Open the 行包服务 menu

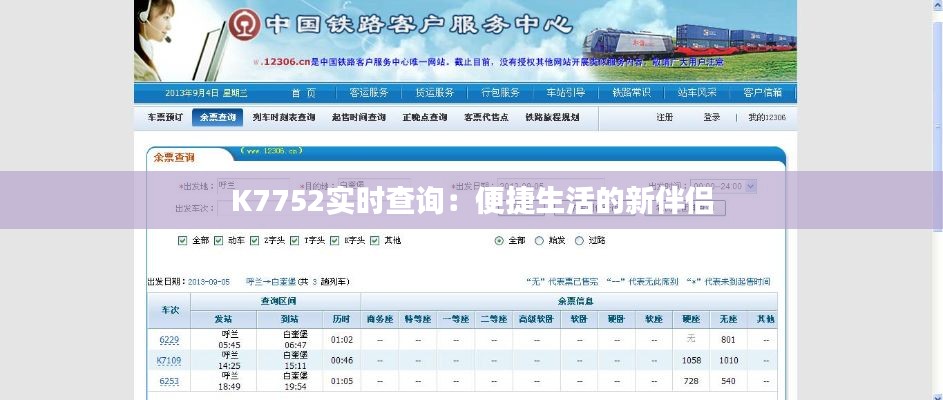(x=500, y=93)
